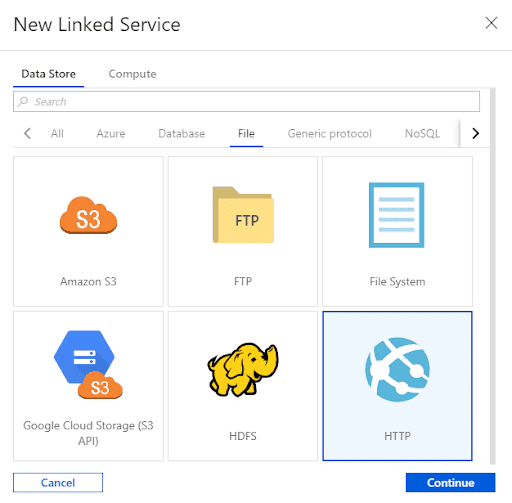Filter by the NoSQL category
Viewport: 512px width, 503px height.
pyautogui.click(x=422, y=134)
